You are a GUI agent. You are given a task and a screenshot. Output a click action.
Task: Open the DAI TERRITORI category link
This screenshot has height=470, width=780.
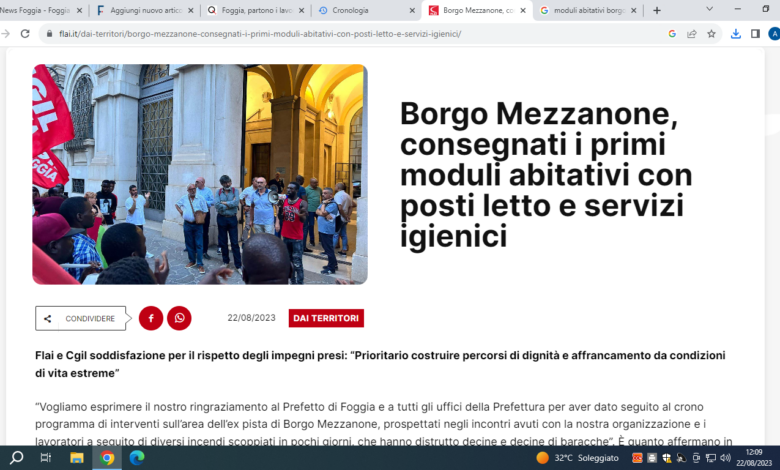[x=326, y=318]
